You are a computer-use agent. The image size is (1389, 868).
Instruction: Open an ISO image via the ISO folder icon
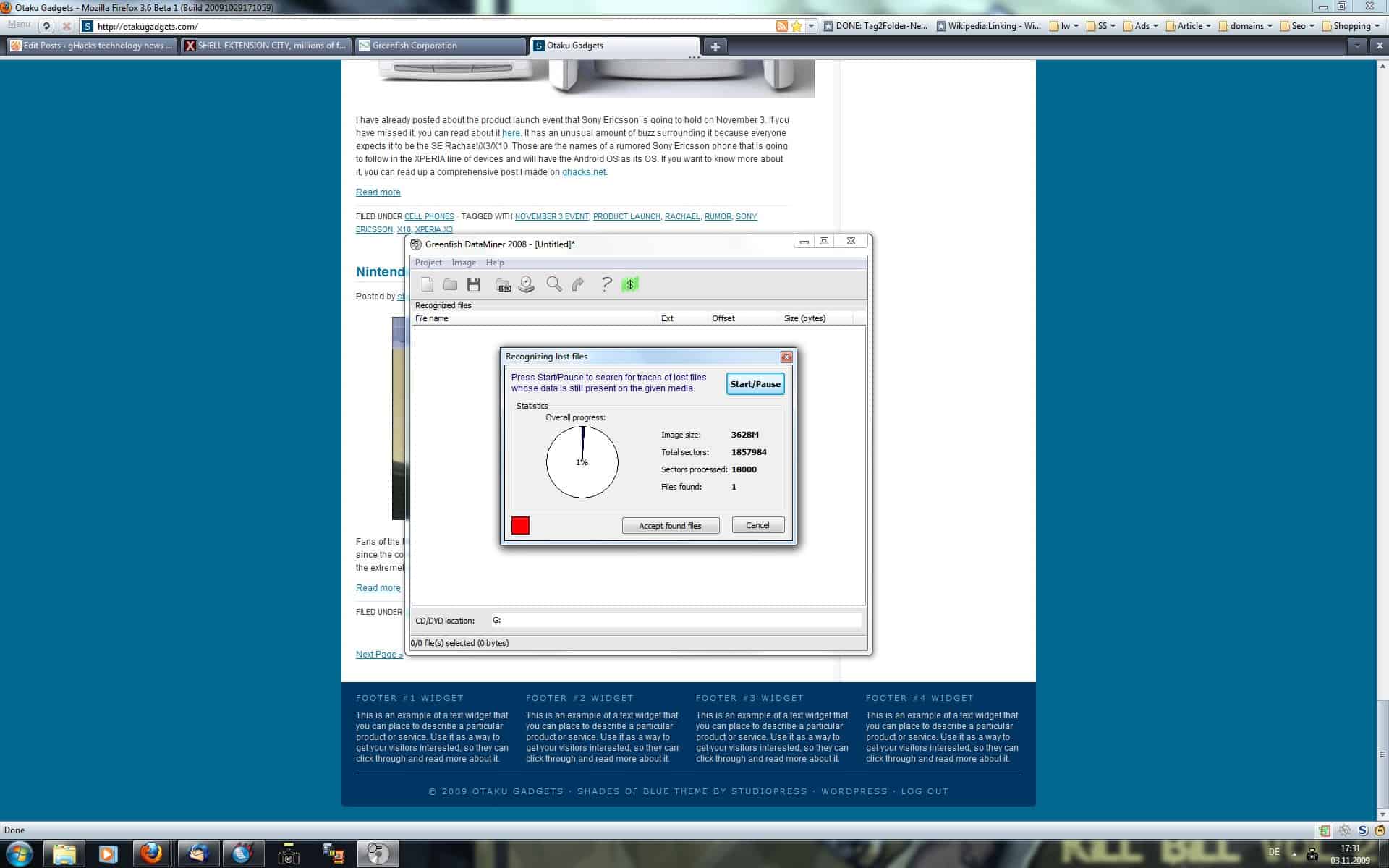[x=503, y=284]
